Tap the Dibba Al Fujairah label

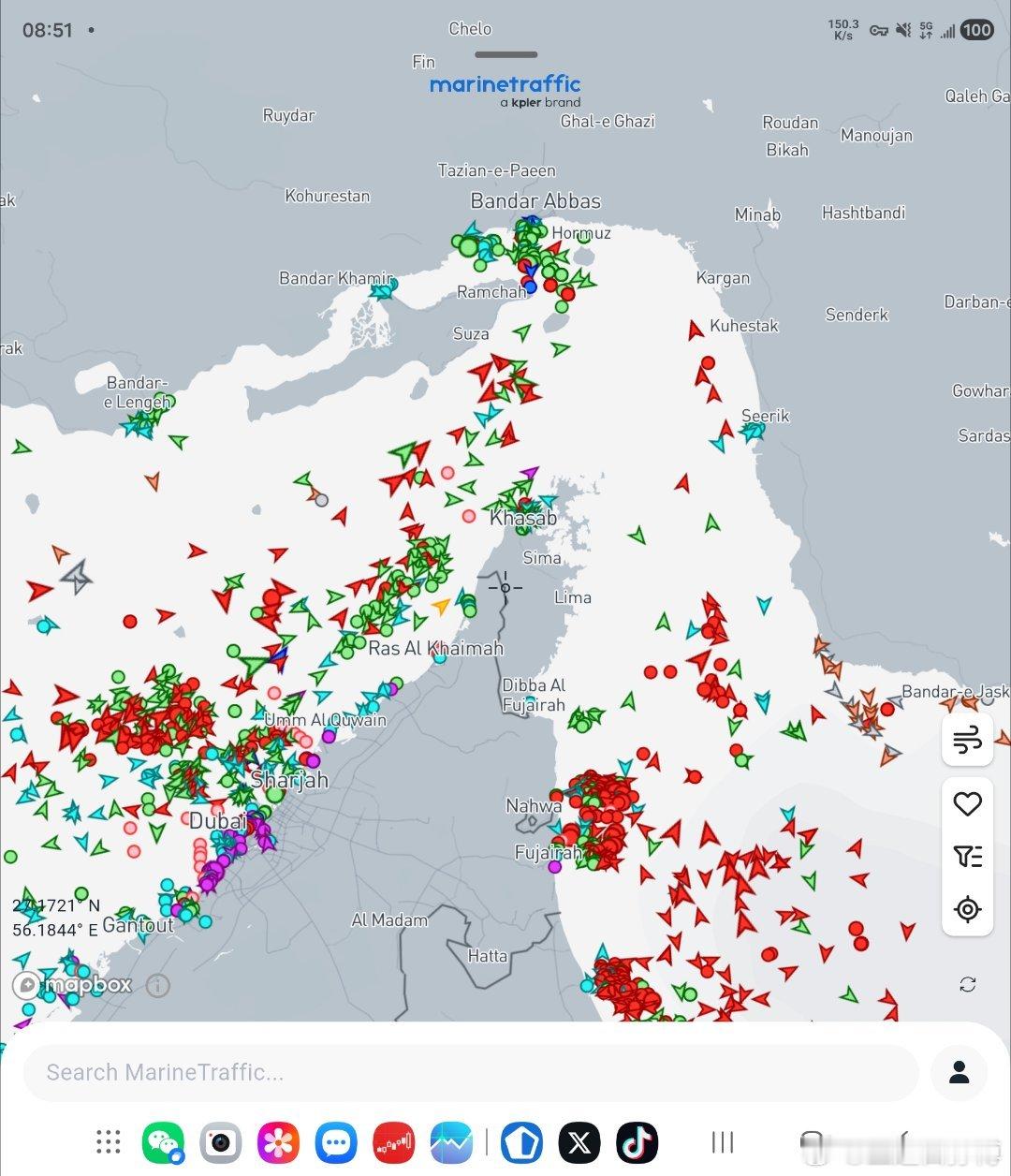tap(534, 695)
